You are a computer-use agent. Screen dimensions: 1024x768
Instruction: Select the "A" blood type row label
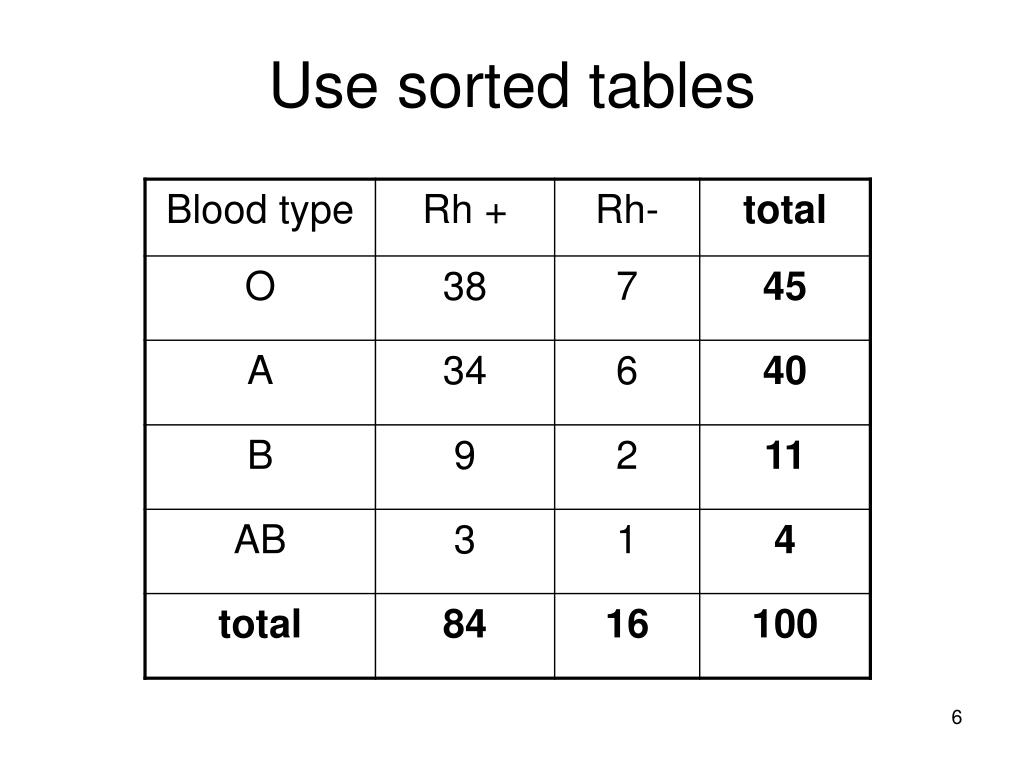(260, 372)
